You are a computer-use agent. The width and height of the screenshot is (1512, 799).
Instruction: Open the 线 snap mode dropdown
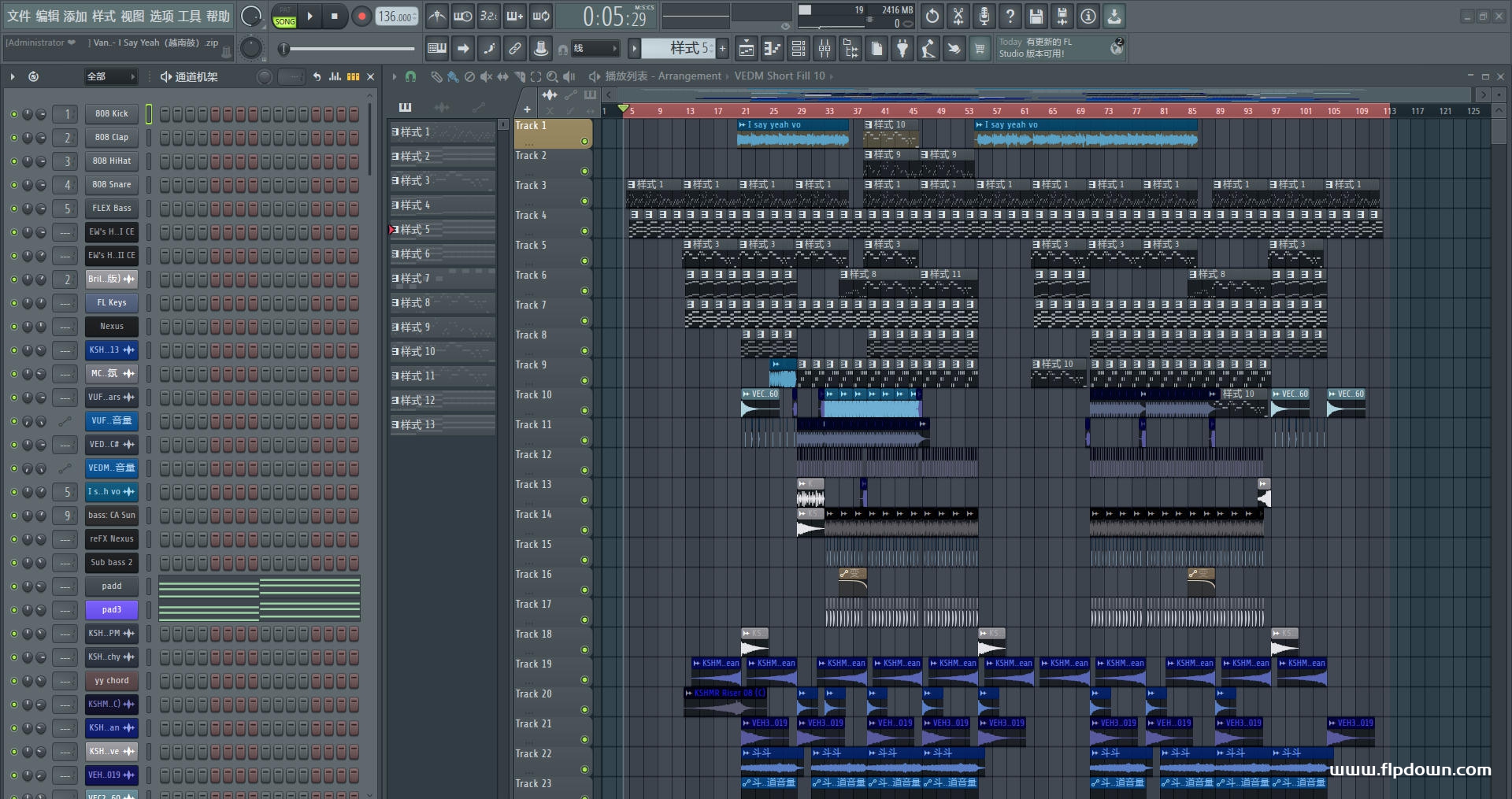(595, 49)
